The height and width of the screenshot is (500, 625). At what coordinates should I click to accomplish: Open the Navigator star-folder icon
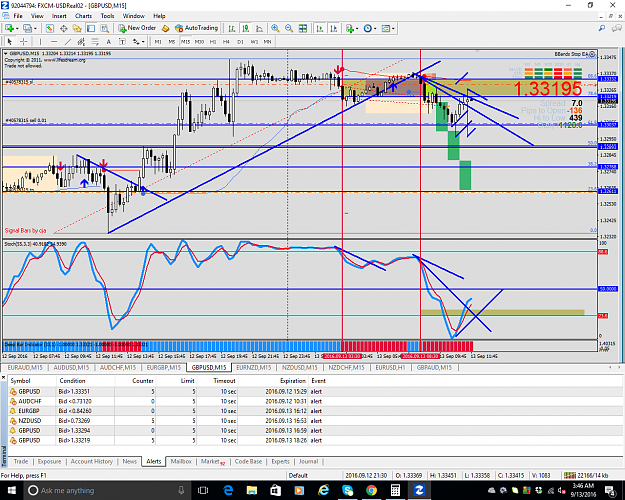tap(77, 28)
